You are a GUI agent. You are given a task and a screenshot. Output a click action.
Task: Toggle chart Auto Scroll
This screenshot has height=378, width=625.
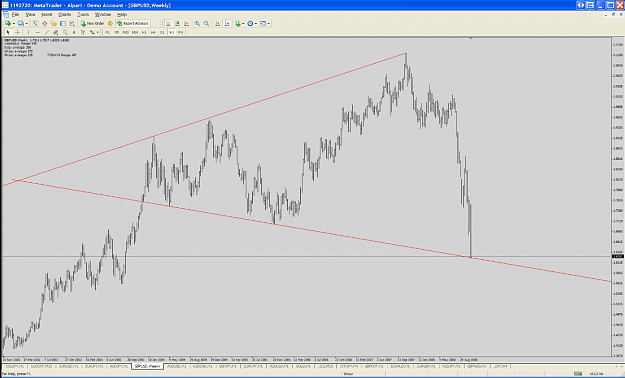(x=217, y=24)
